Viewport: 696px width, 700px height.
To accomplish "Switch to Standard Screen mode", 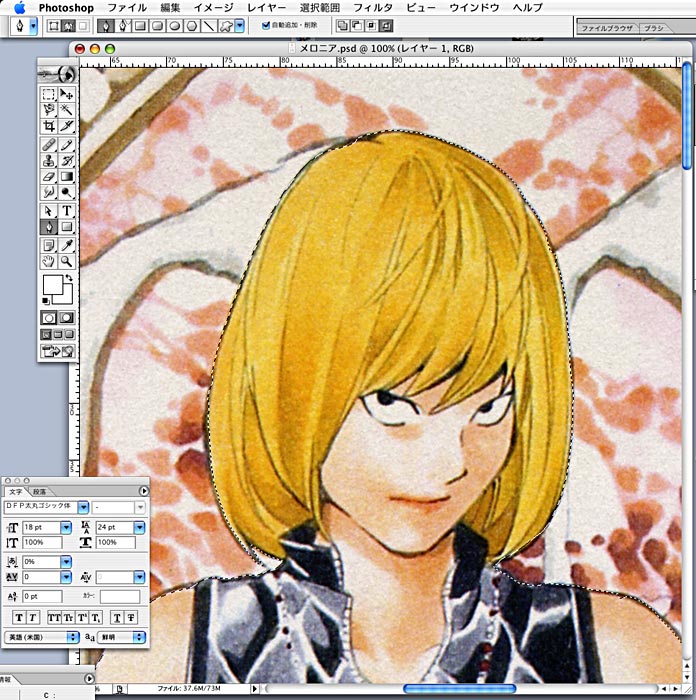I will [x=46, y=334].
